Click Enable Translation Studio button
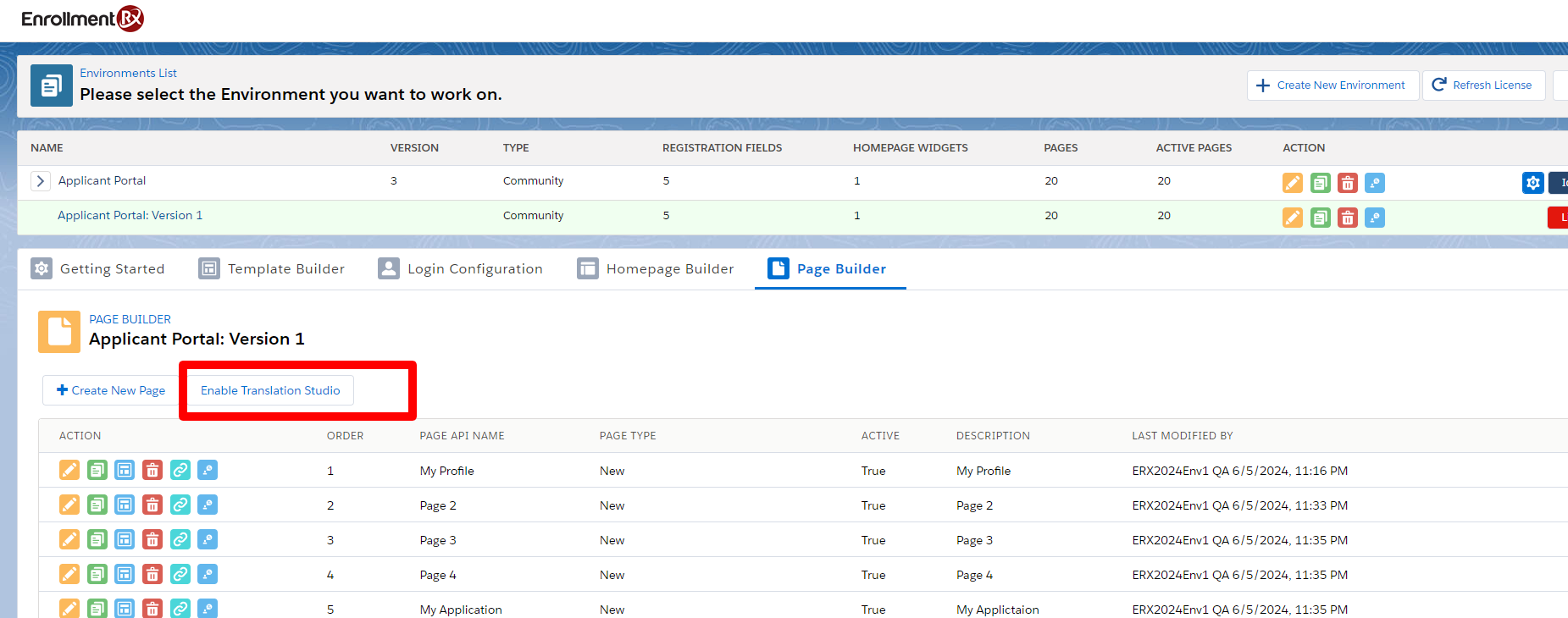 tap(270, 390)
